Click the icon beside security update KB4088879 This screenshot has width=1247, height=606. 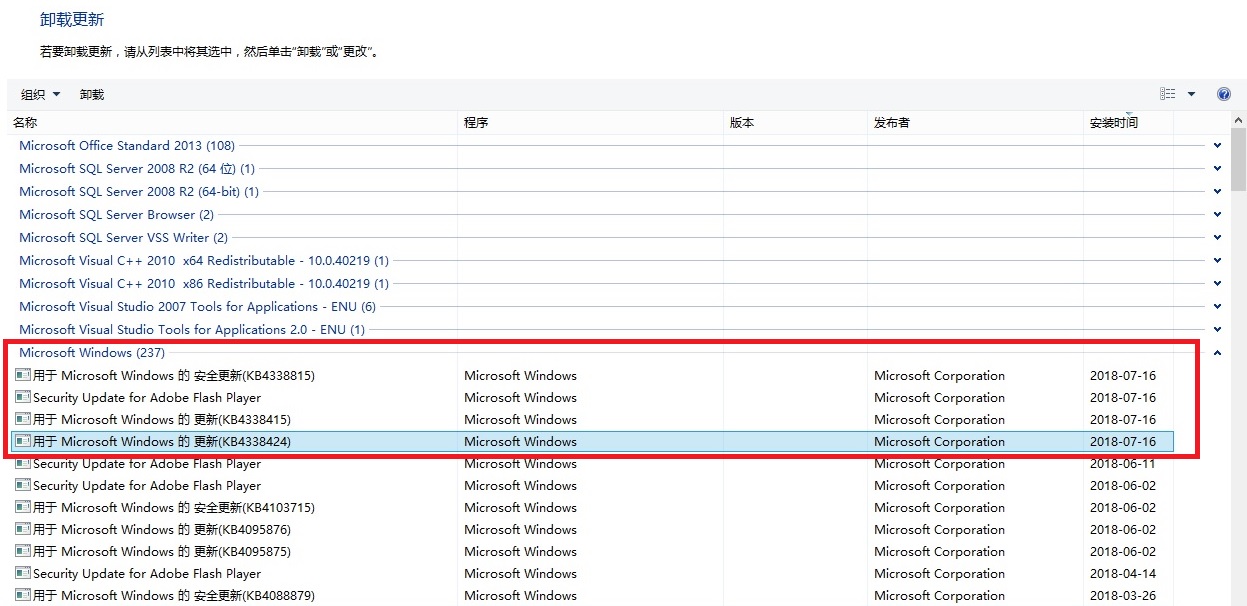click(x=23, y=596)
